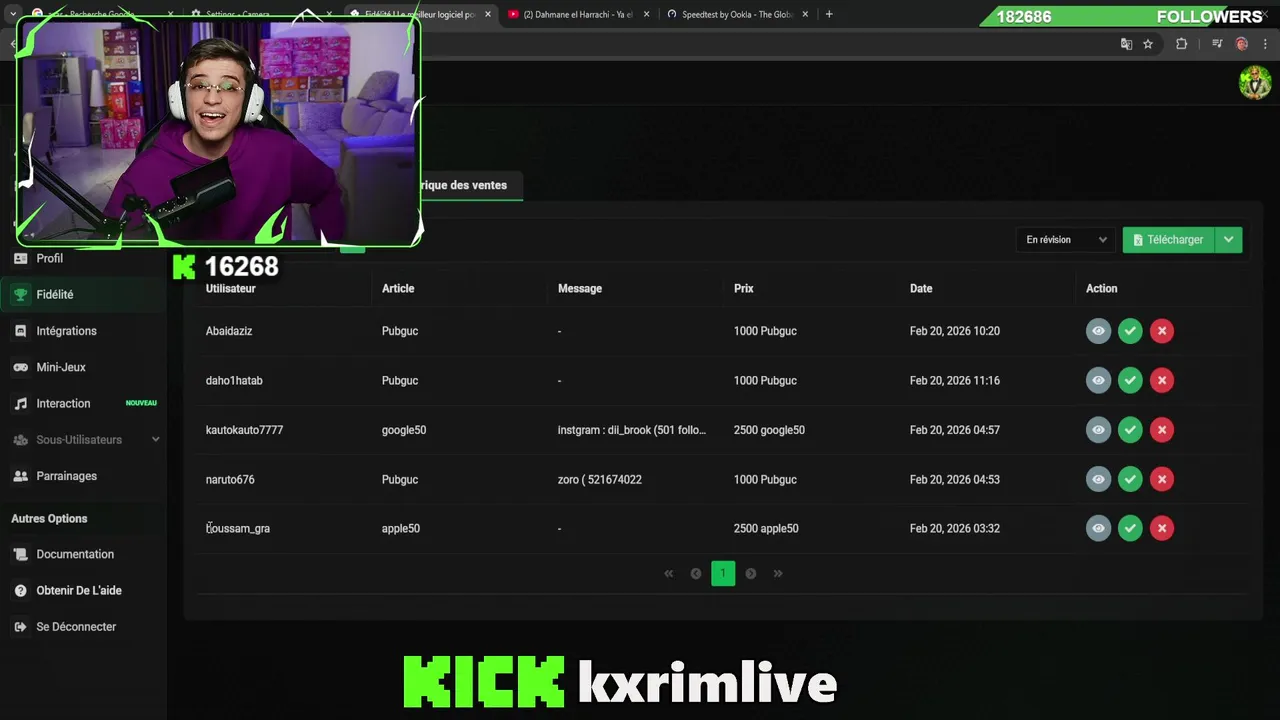Open a new browser tab
The width and height of the screenshot is (1280, 720).
pos(829,14)
